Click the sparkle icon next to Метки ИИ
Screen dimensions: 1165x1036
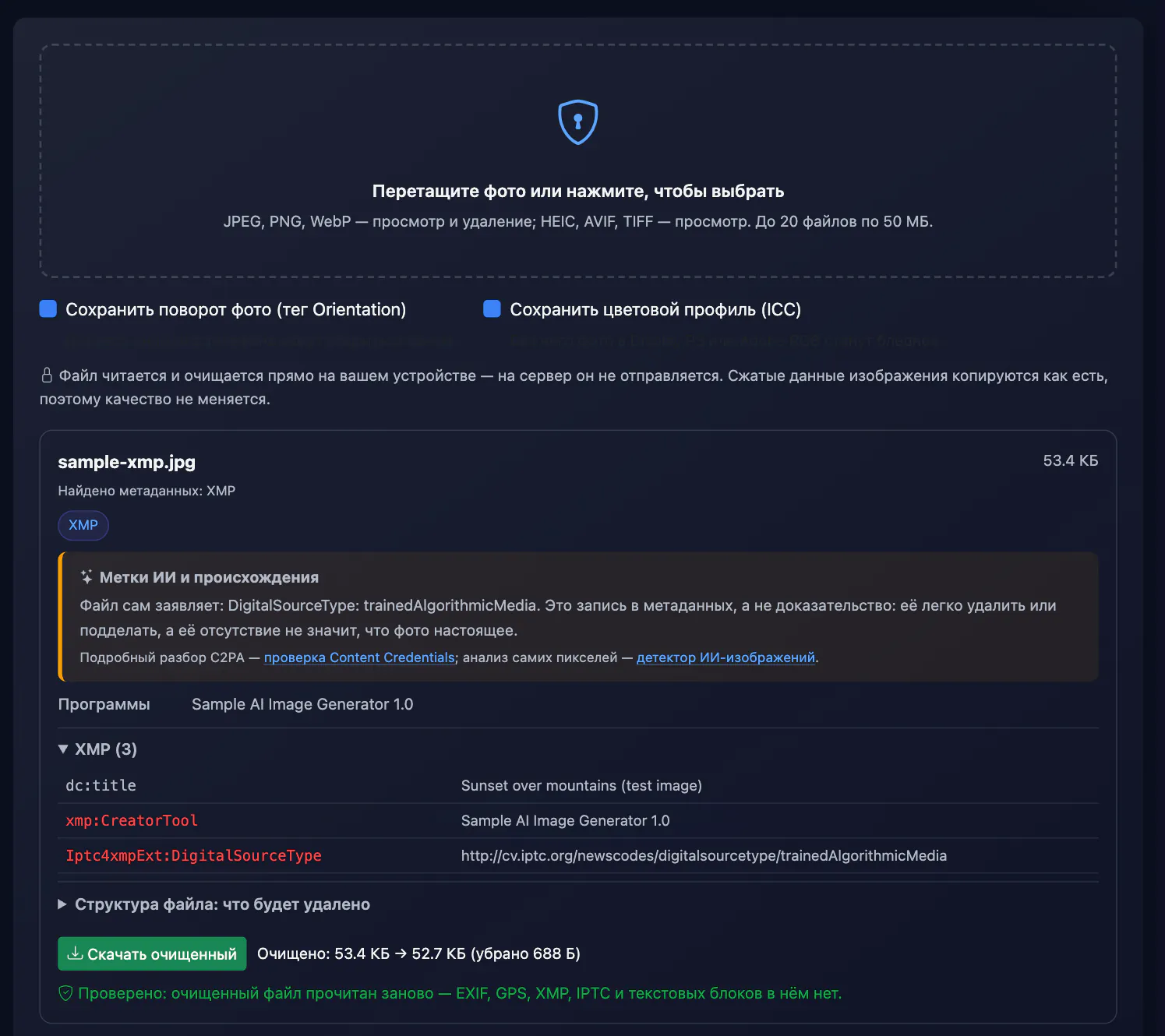point(86,577)
